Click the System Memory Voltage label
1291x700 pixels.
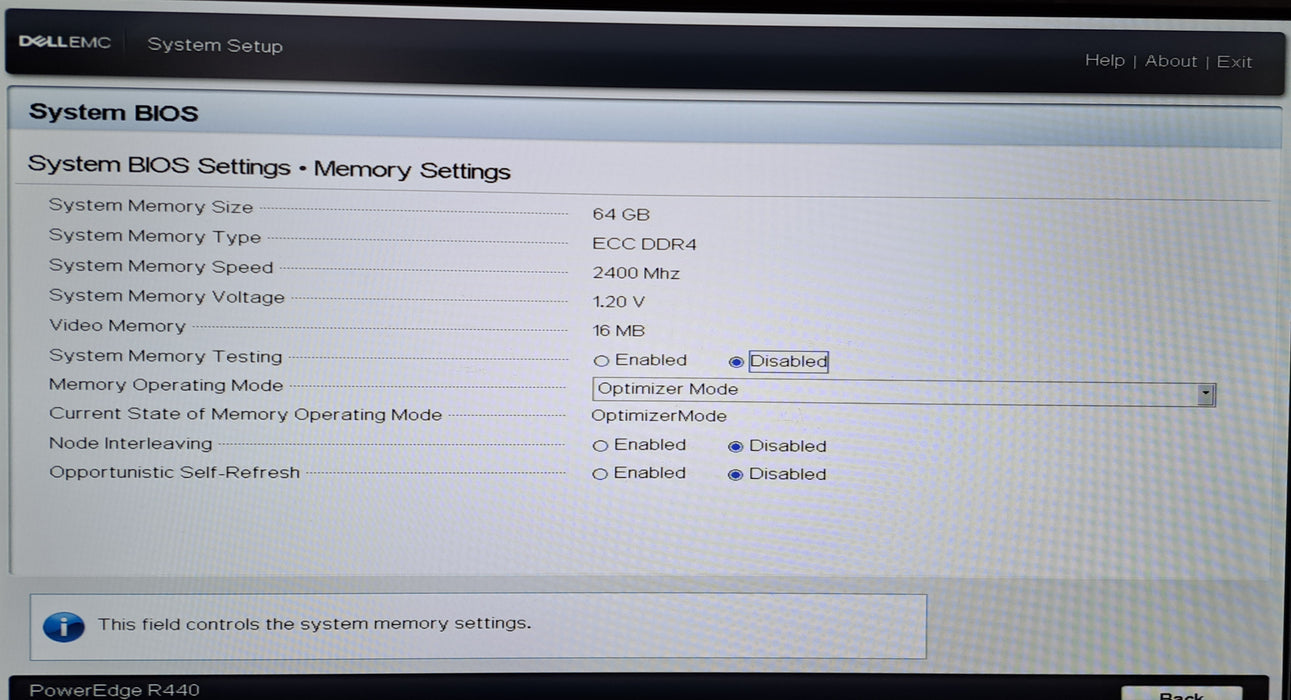pyautogui.click(x=167, y=297)
